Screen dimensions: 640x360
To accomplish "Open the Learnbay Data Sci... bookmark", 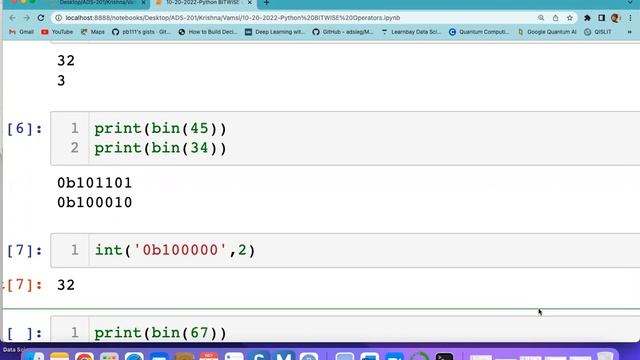I will 411,32.
